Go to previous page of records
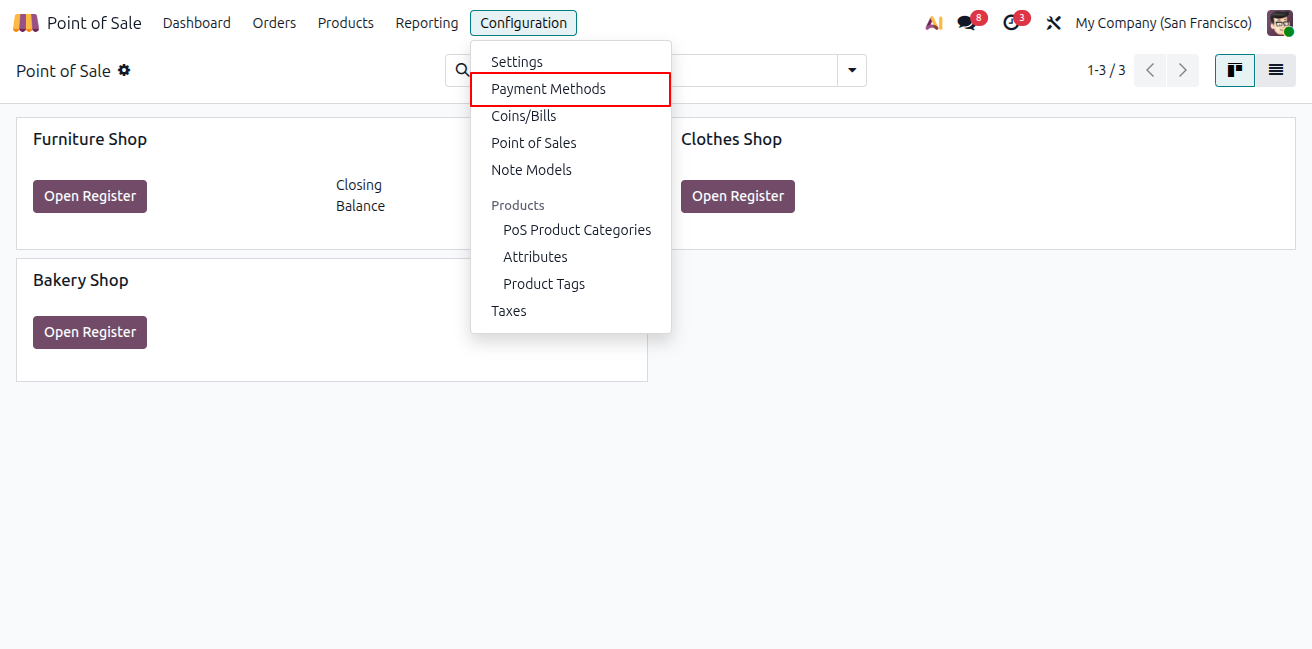 [x=1150, y=70]
